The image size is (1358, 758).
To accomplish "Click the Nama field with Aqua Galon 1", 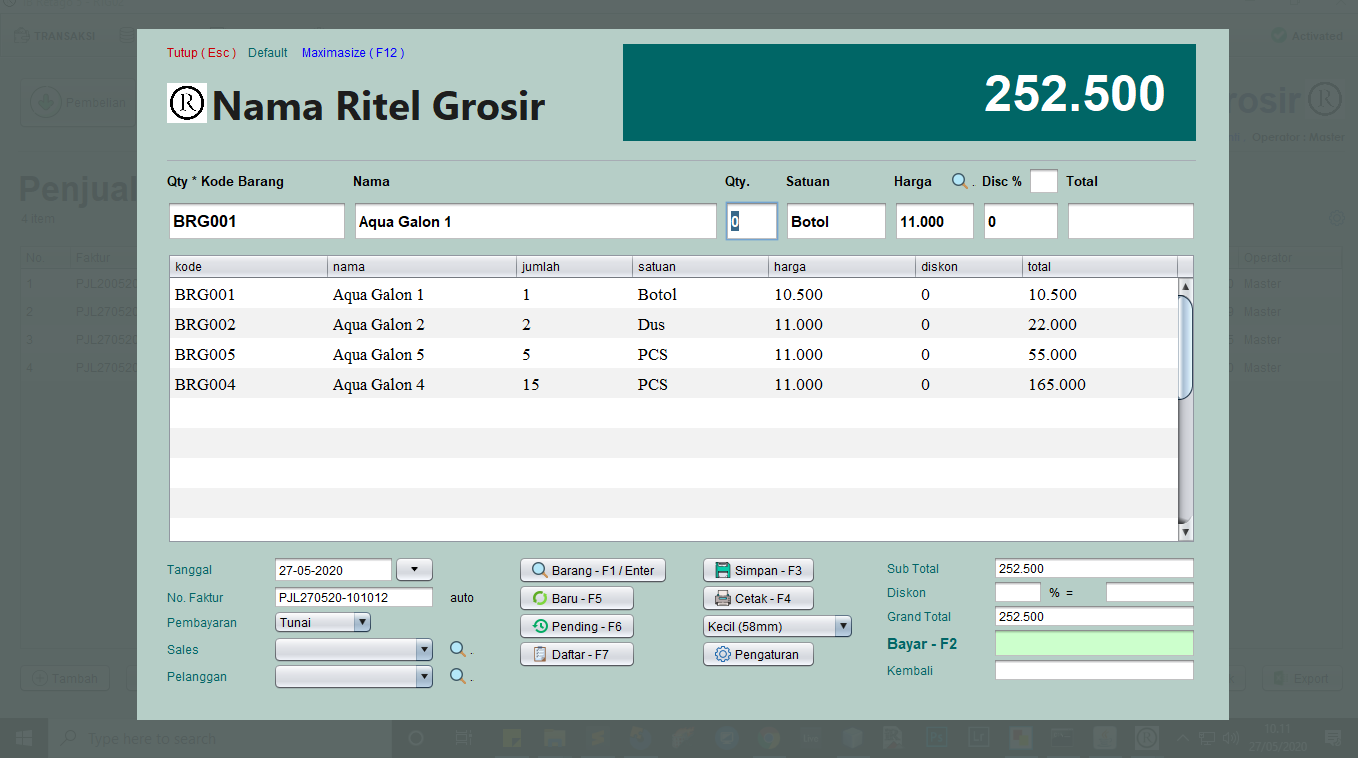I will (x=535, y=221).
